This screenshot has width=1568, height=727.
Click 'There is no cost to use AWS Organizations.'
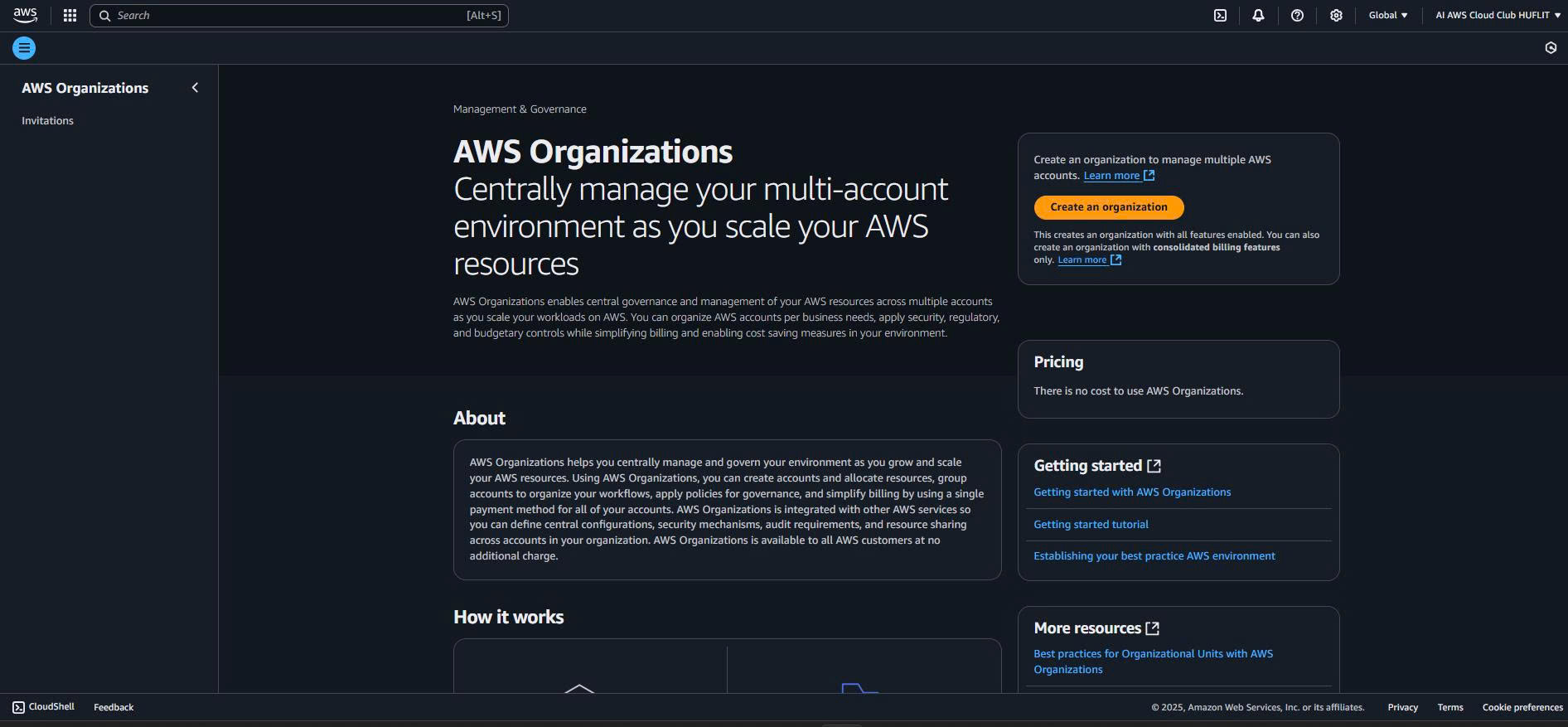tap(1138, 391)
